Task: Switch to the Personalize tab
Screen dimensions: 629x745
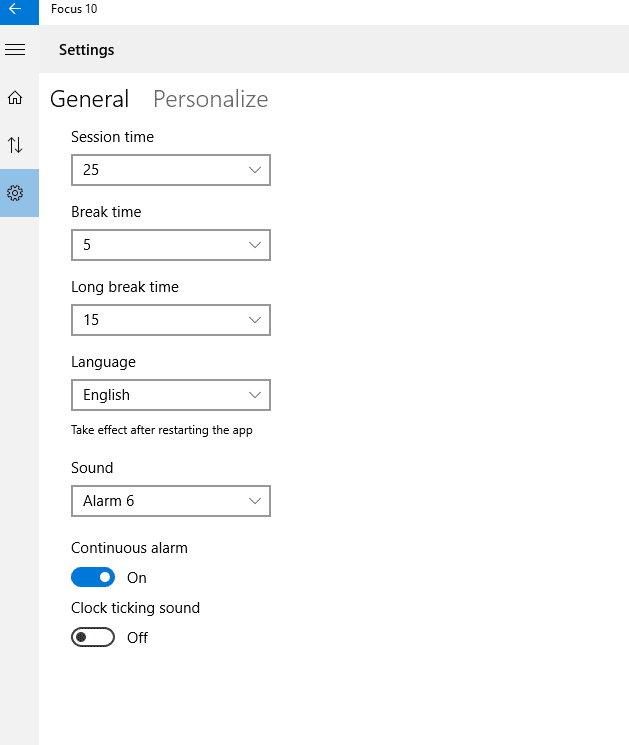Action: (x=210, y=99)
